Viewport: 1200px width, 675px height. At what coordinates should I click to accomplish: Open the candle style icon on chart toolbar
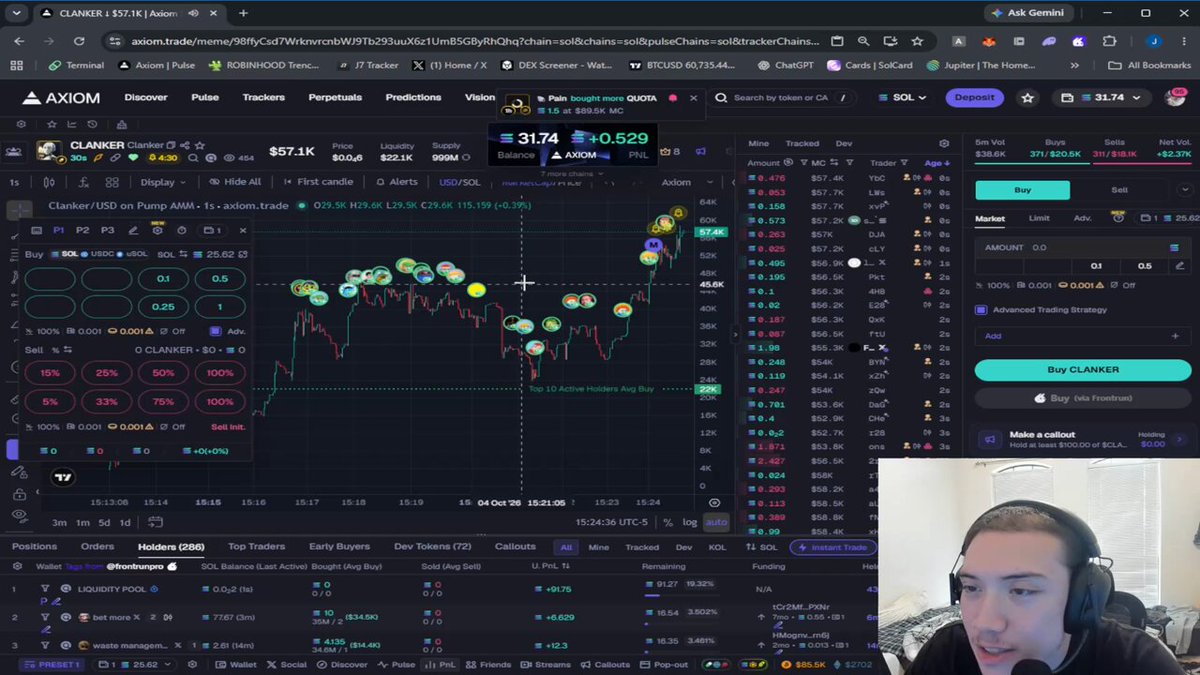(x=49, y=182)
